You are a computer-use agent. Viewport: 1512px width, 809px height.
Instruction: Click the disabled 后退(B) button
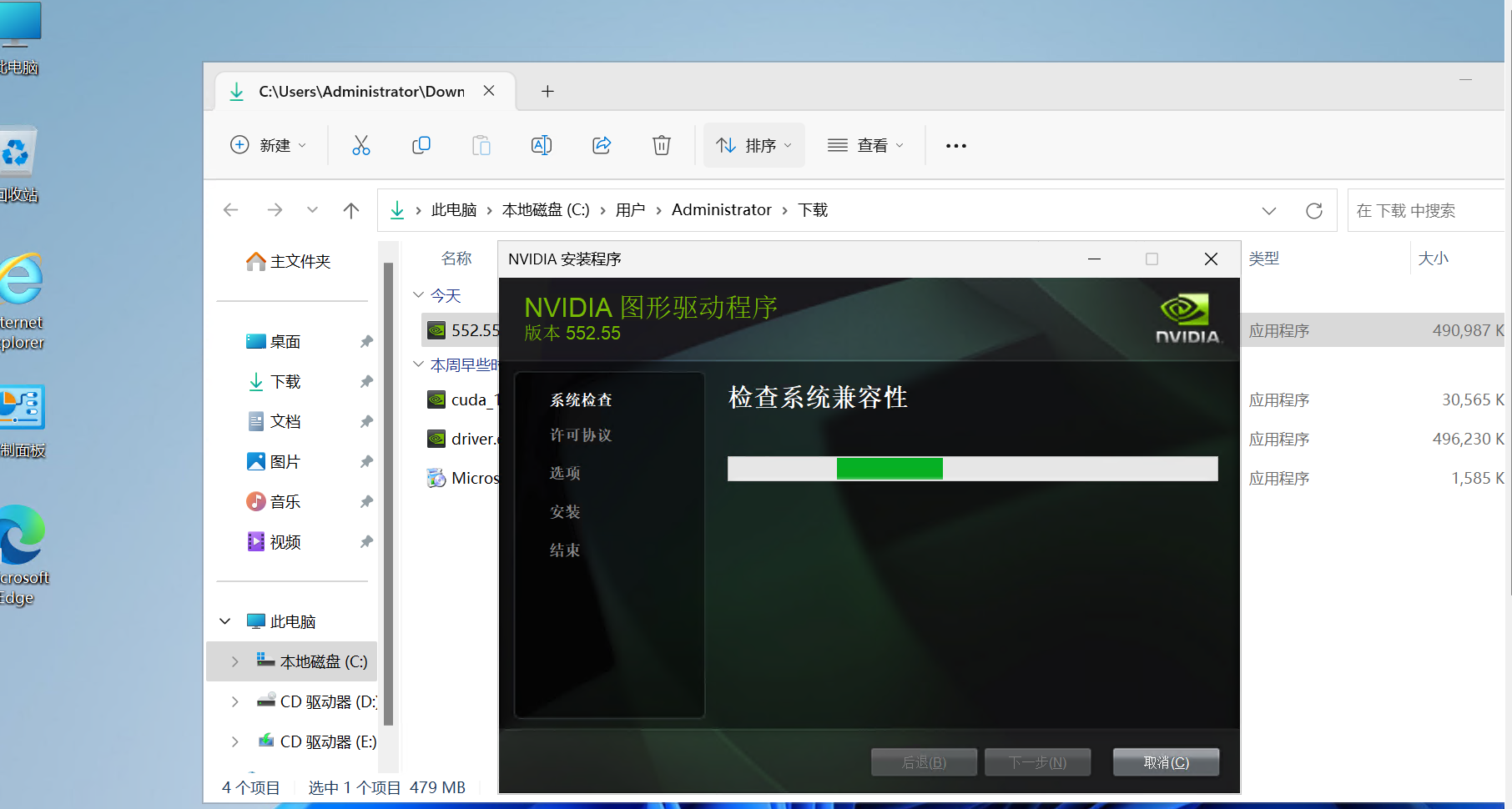[x=924, y=762]
